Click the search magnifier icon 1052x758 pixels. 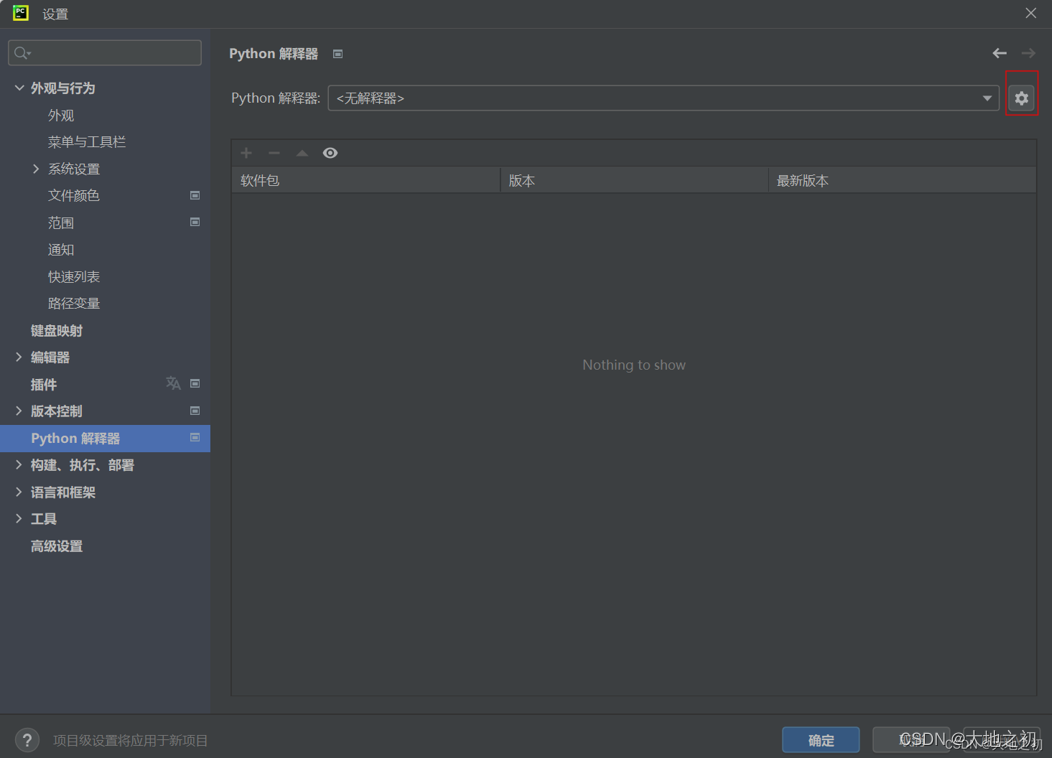coord(22,53)
